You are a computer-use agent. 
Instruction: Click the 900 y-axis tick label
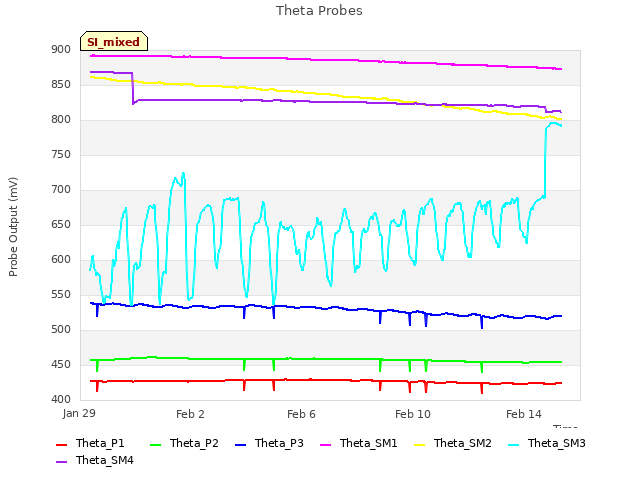click(x=61, y=50)
